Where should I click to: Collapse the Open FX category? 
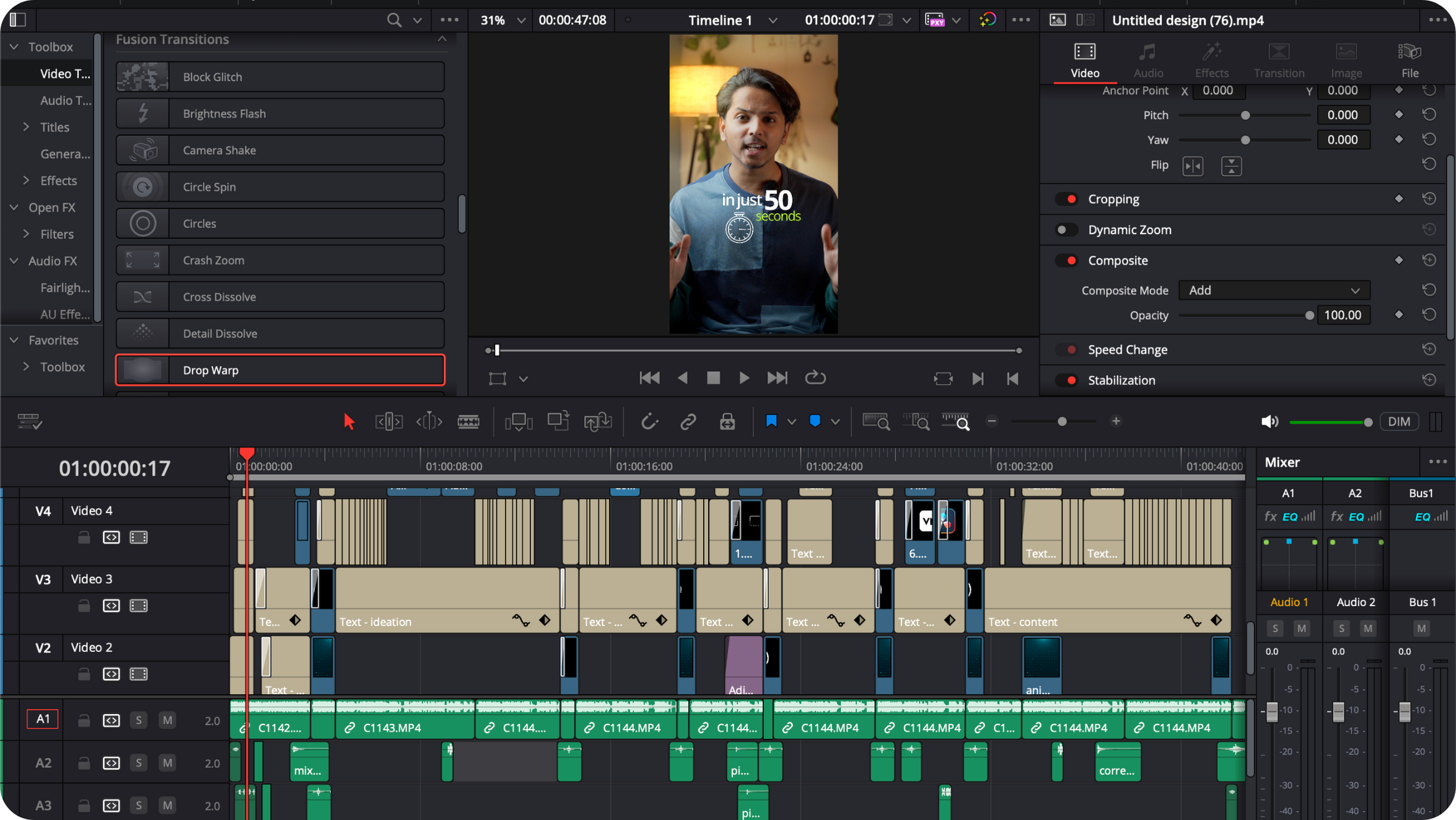click(x=14, y=208)
